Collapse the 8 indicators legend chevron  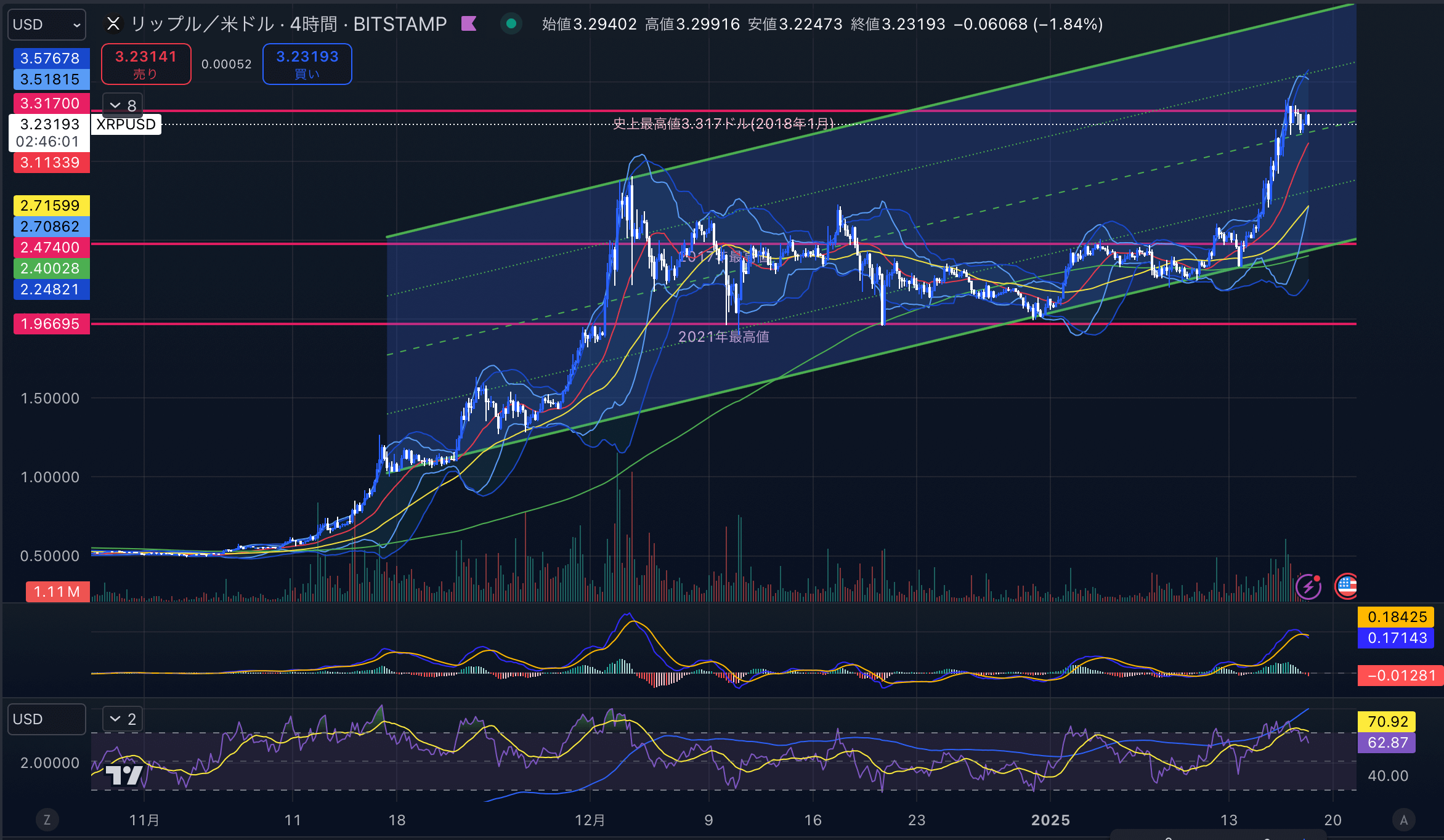(123, 105)
